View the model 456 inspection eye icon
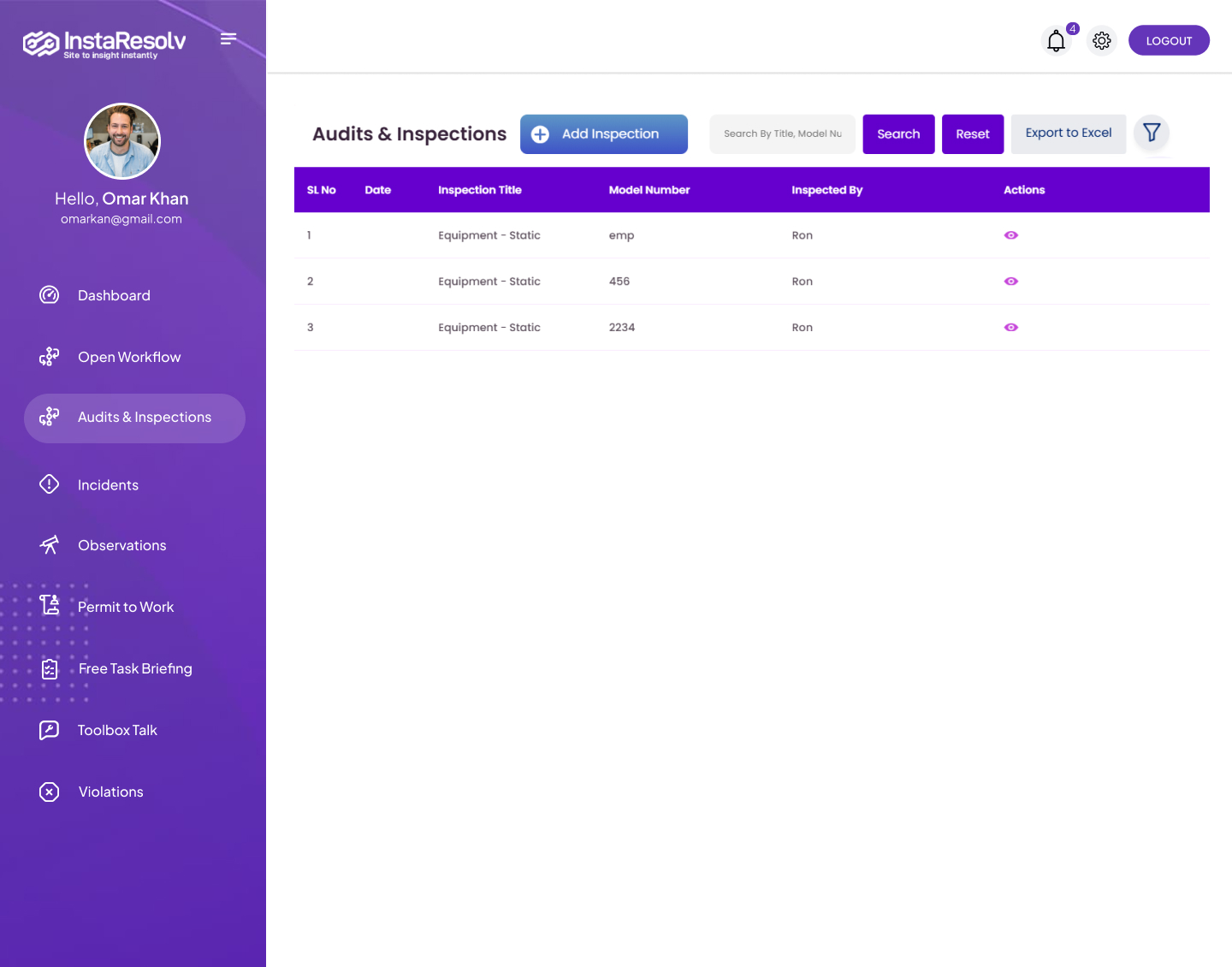Screen dimensions: 1232x967 (1010, 282)
